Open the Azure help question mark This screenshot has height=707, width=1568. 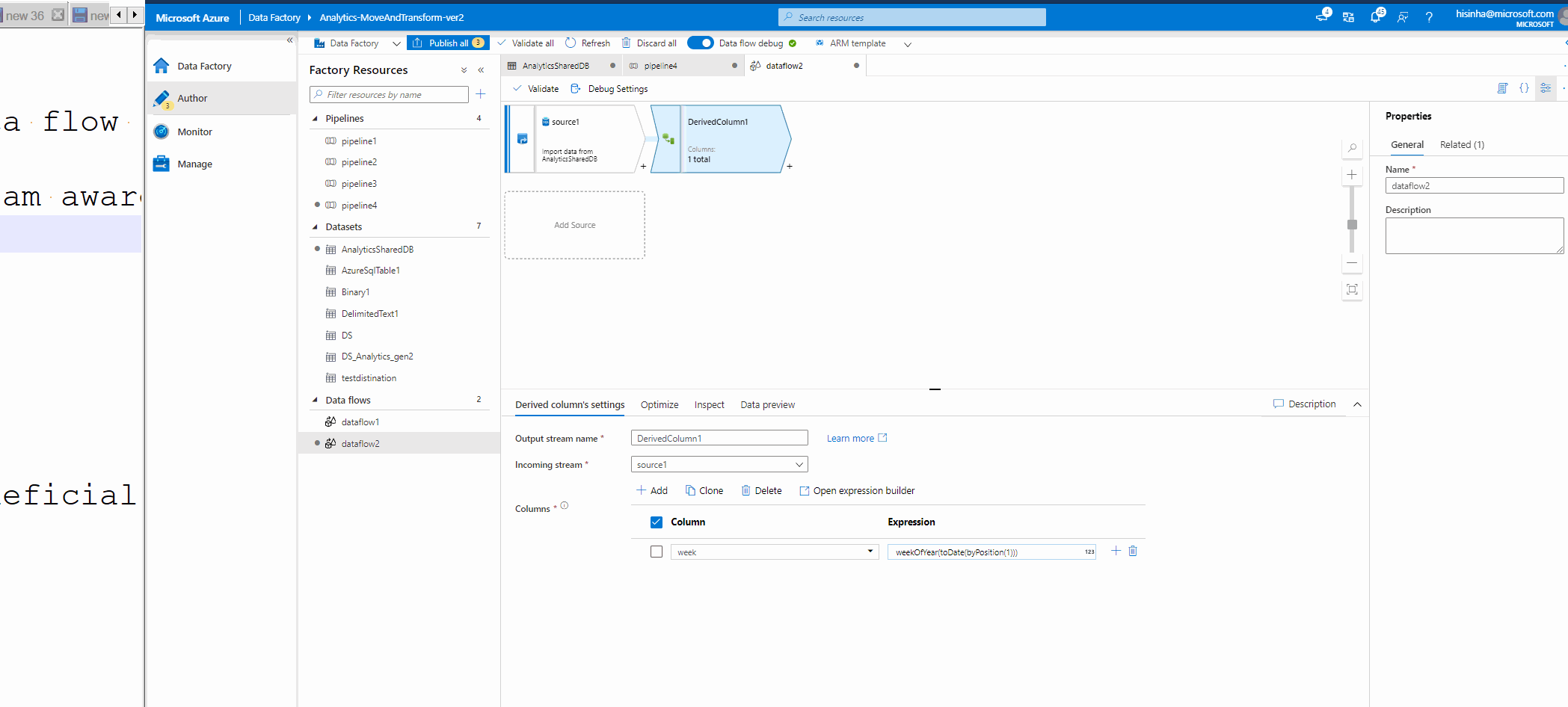[1429, 17]
